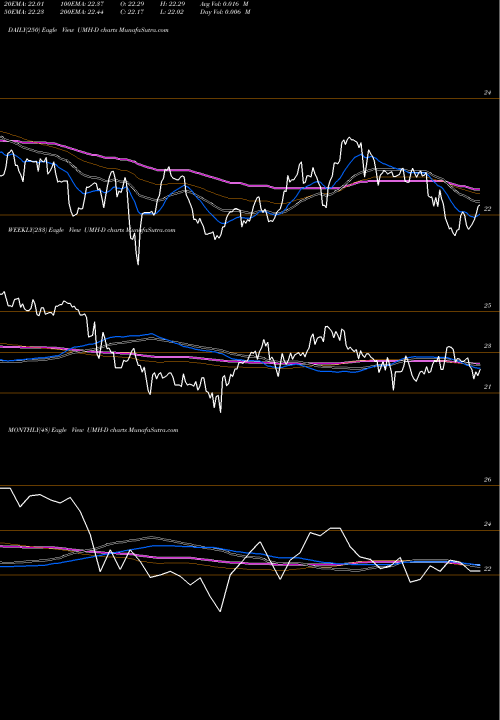500x720 pixels.
Task: Select the high price H: 22.29
Action: point(172,4)
